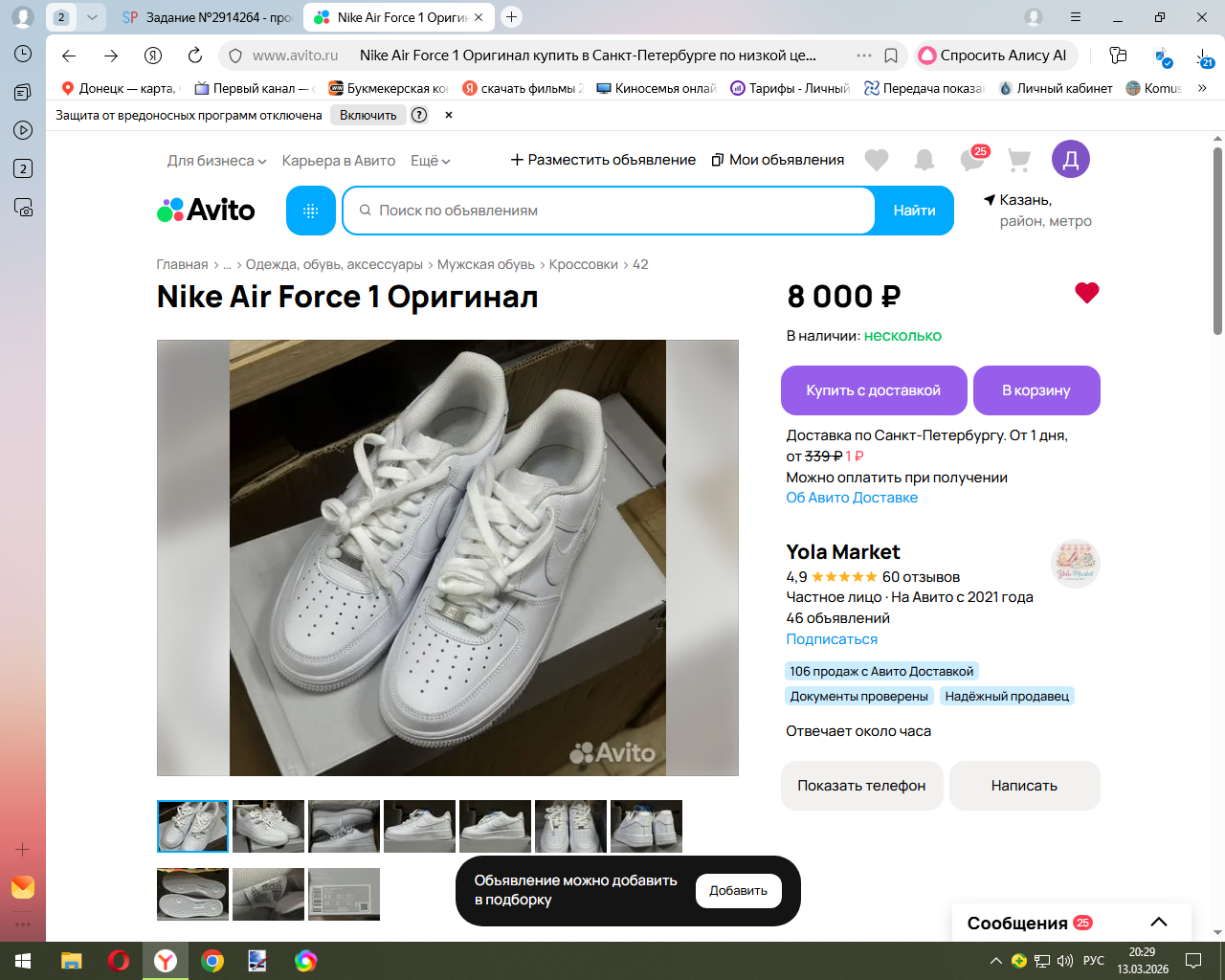The width and height of the screenshot is (1225, 980).
Task: Open the Yola Market seller avatar
Action: [x=1076, y=564]
